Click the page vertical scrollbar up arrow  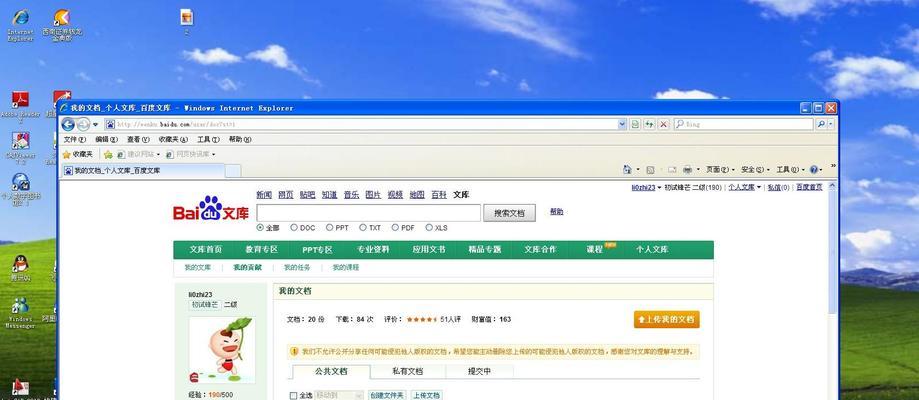pos(832,186)
